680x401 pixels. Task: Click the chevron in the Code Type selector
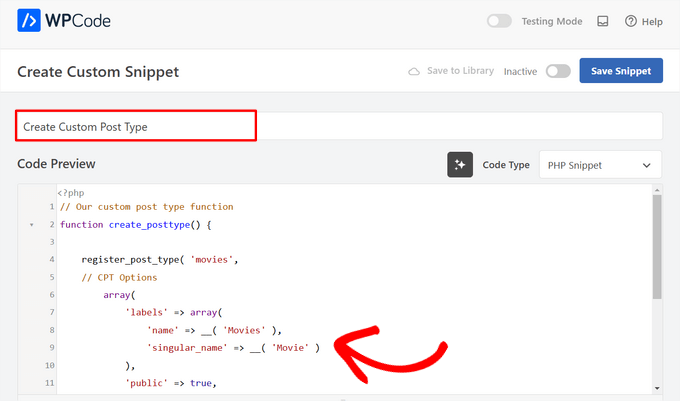pos(647,165)
